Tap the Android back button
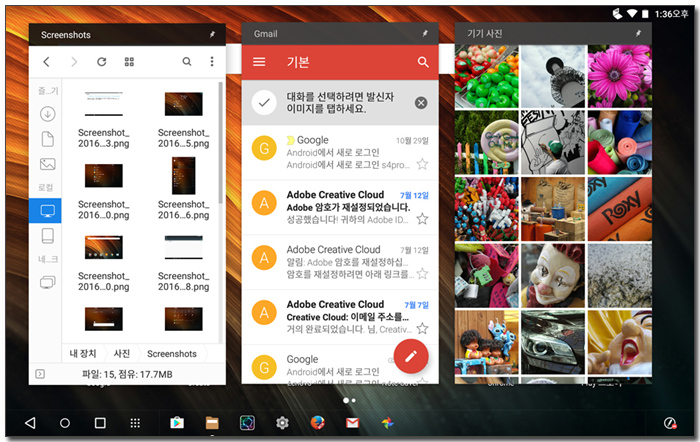 (30, 423)
